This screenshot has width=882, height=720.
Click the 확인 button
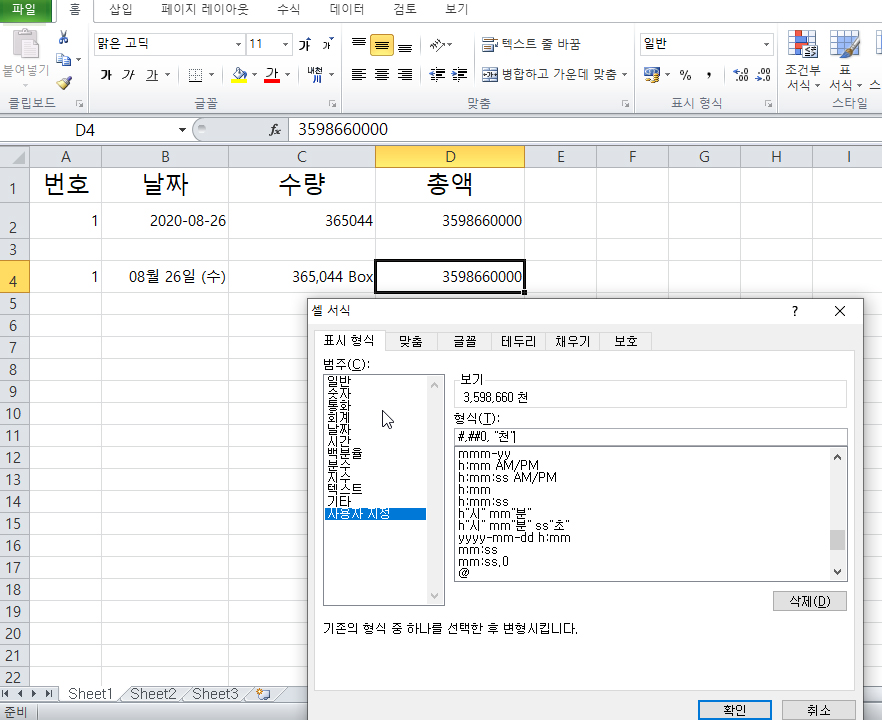coord(735,709)
